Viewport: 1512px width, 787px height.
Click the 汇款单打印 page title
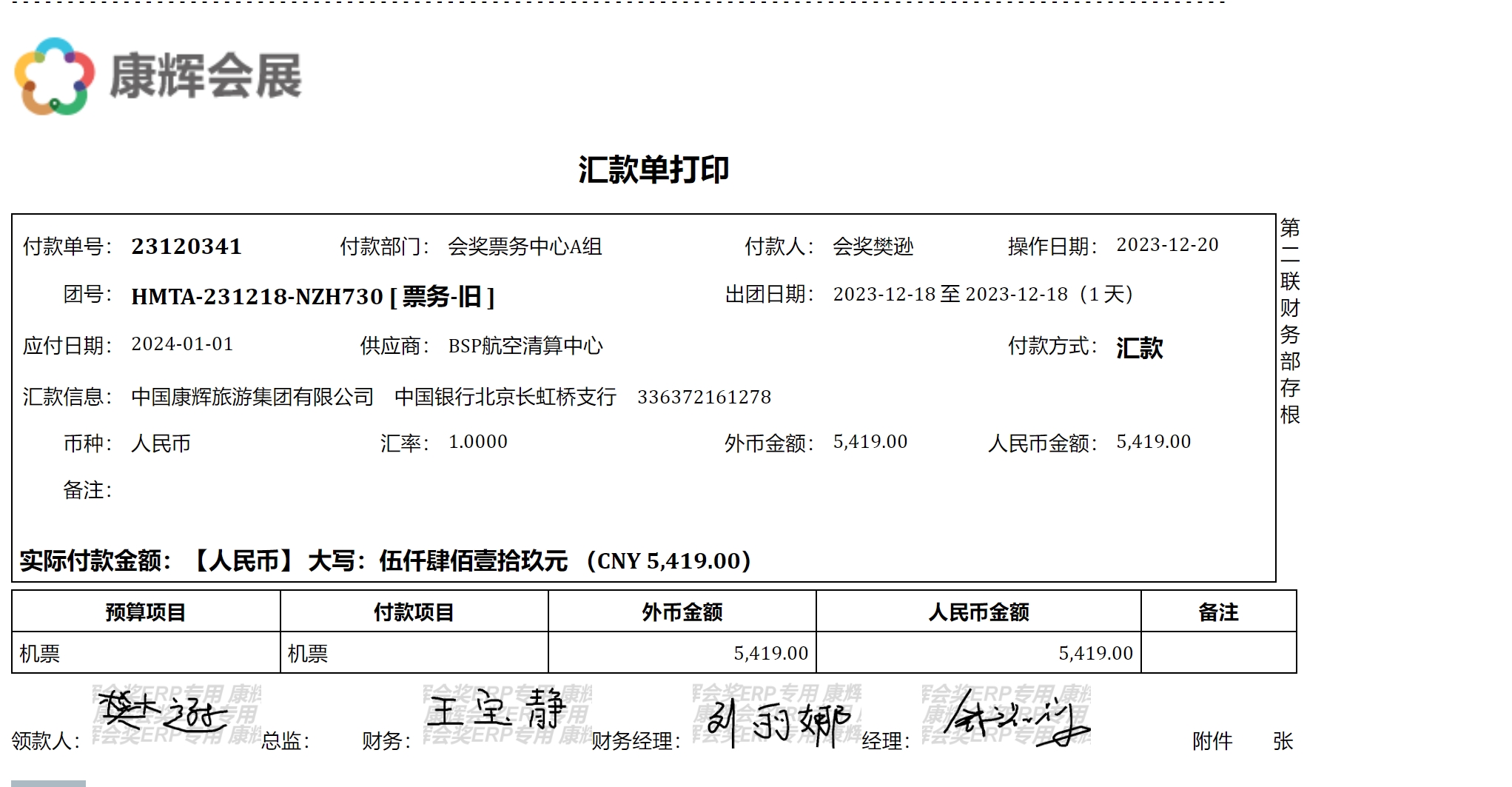click(x=653, y=170)
